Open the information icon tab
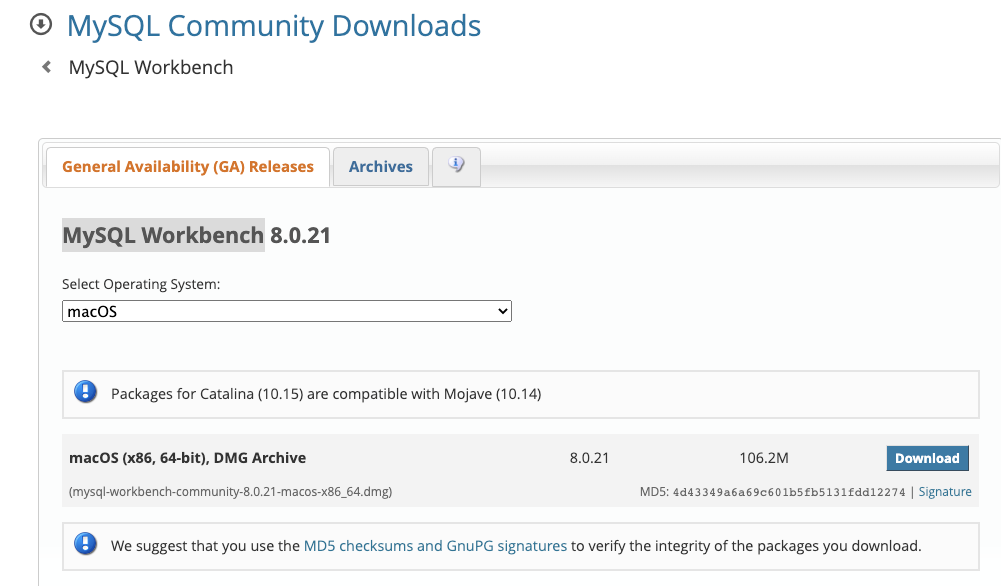Screen dimensions: 1001x586 pos(456,167)
